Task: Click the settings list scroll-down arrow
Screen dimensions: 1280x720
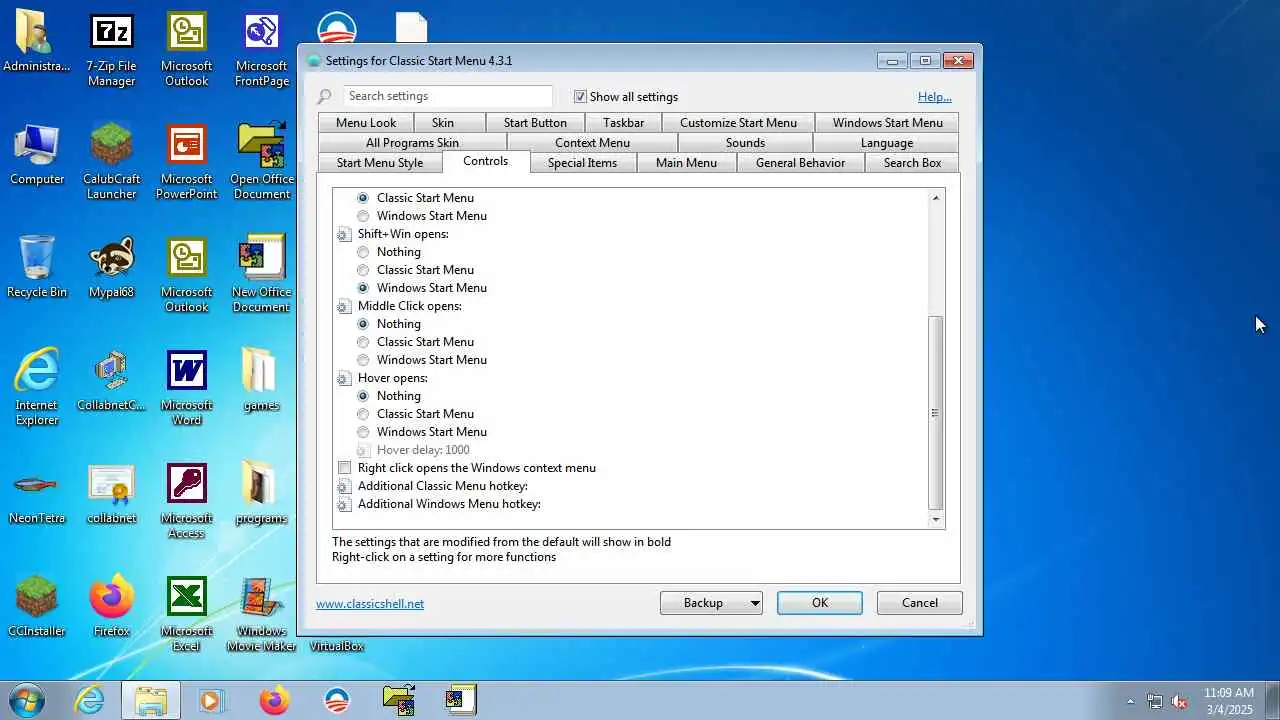Action: (x=936, y=519)
